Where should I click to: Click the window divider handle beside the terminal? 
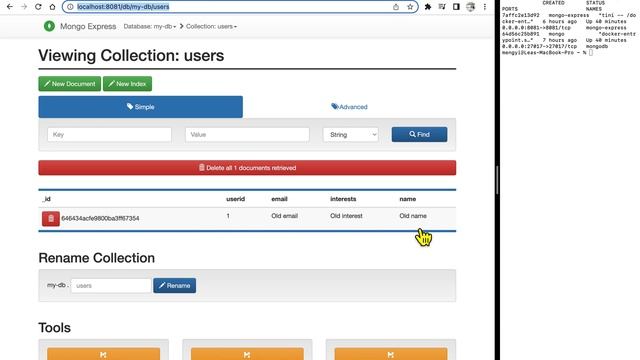click(497, 180)
